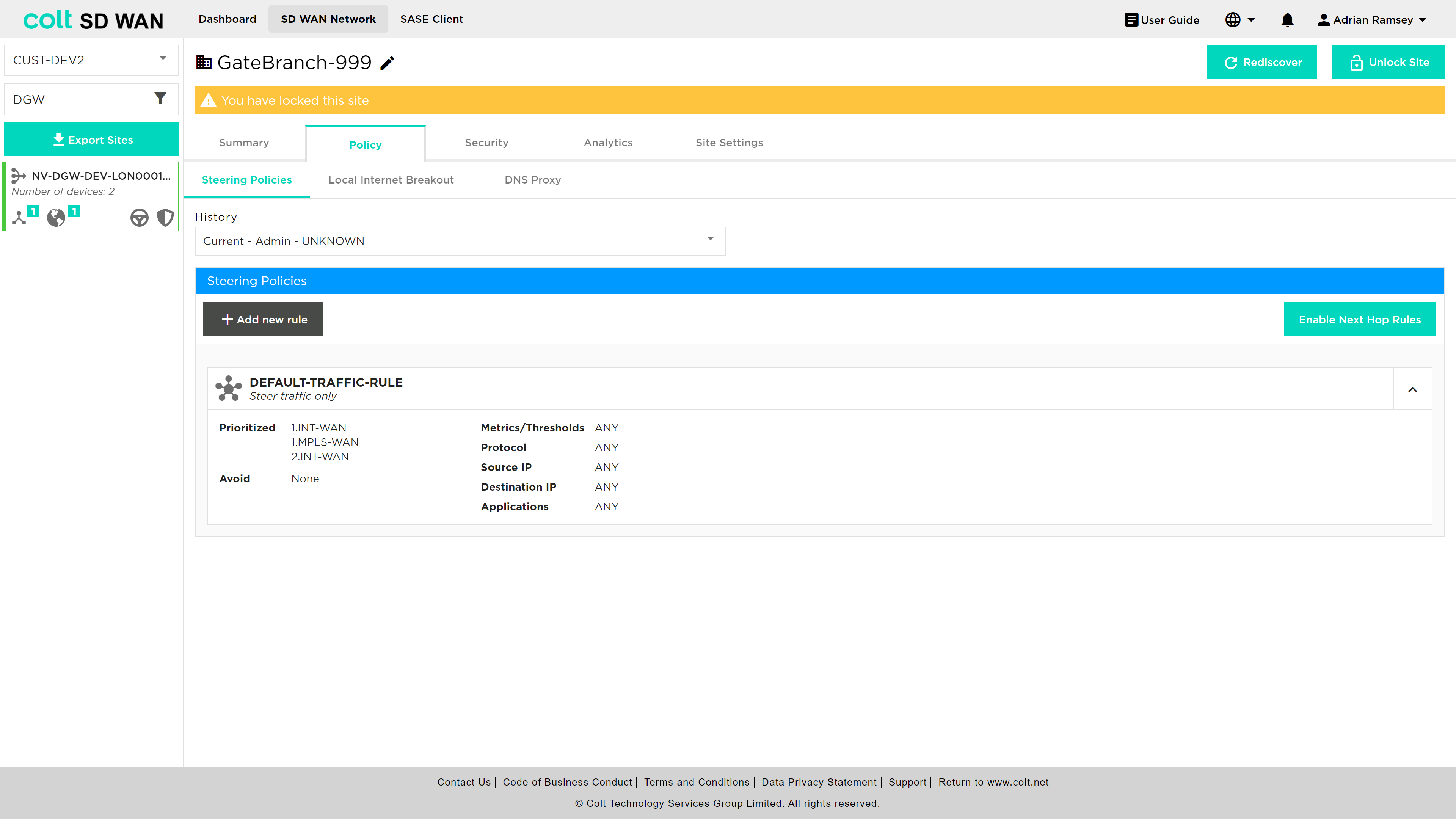Image resolution: width=1456 pixels, height=819 pixels.
Task: Click the "1.INT-WAN" prioritized entry
Action: pyautogui.click(x=319, y=428)
